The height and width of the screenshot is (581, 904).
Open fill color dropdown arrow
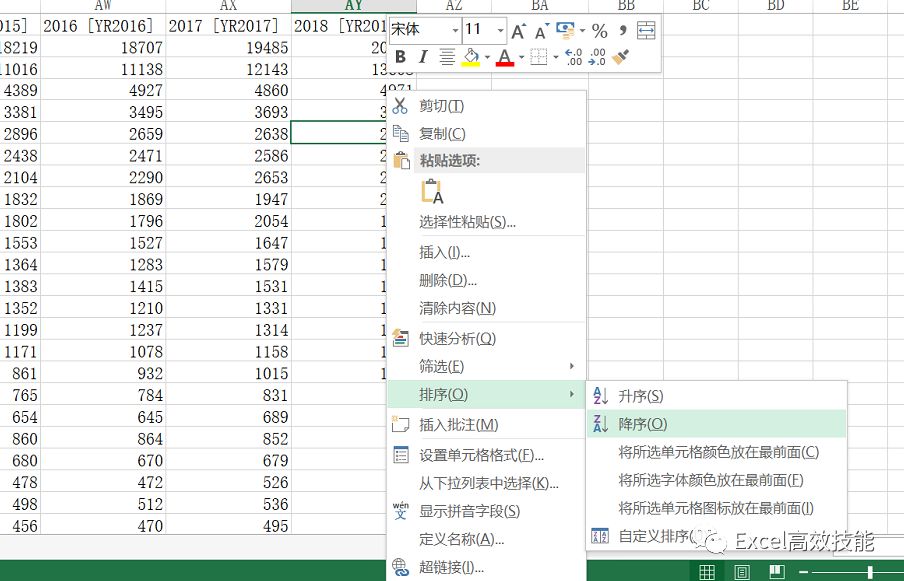pyautogui.click(x=487, y=57)
